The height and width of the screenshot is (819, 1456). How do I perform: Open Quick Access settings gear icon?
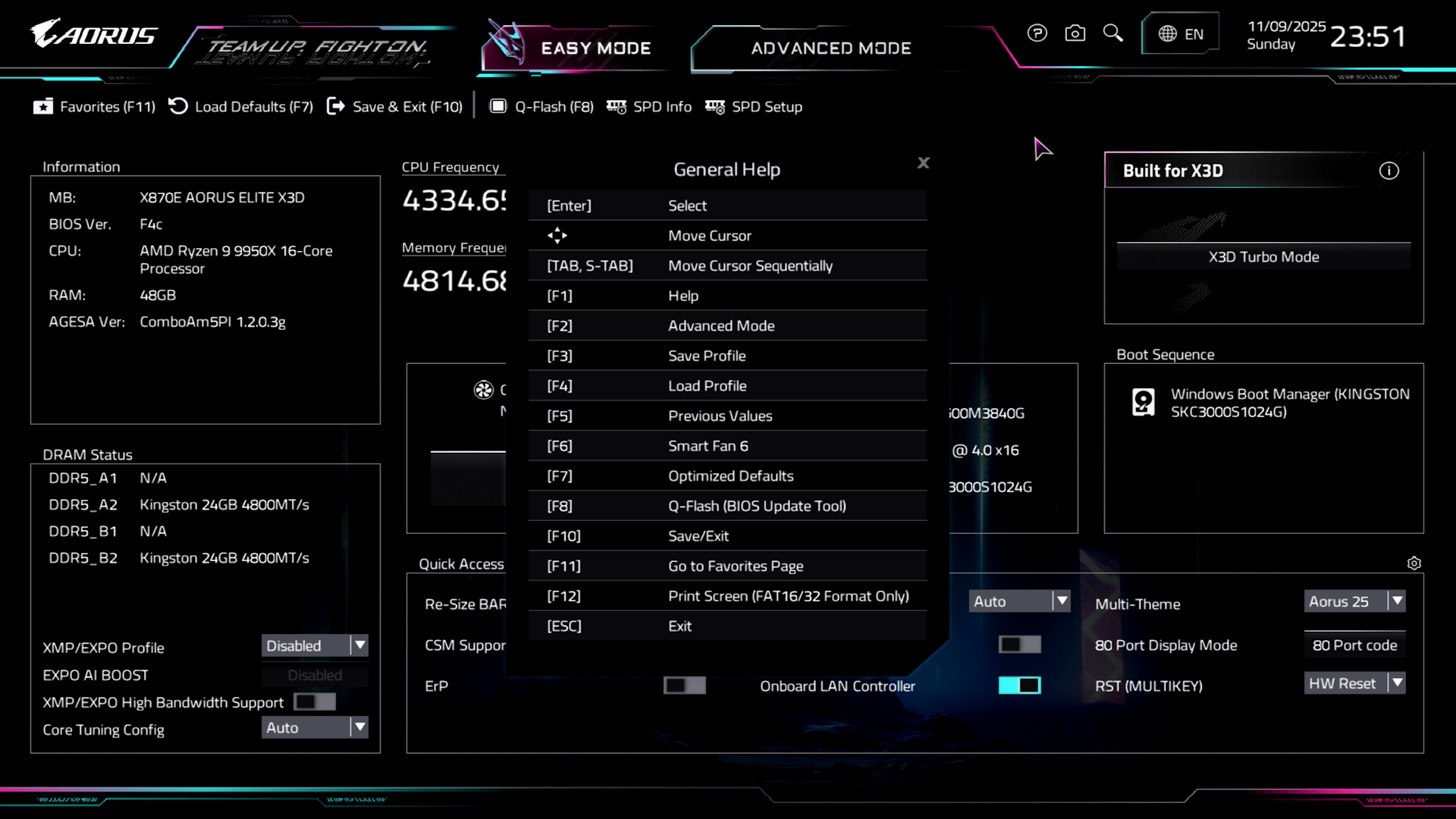coord(1414,563)
